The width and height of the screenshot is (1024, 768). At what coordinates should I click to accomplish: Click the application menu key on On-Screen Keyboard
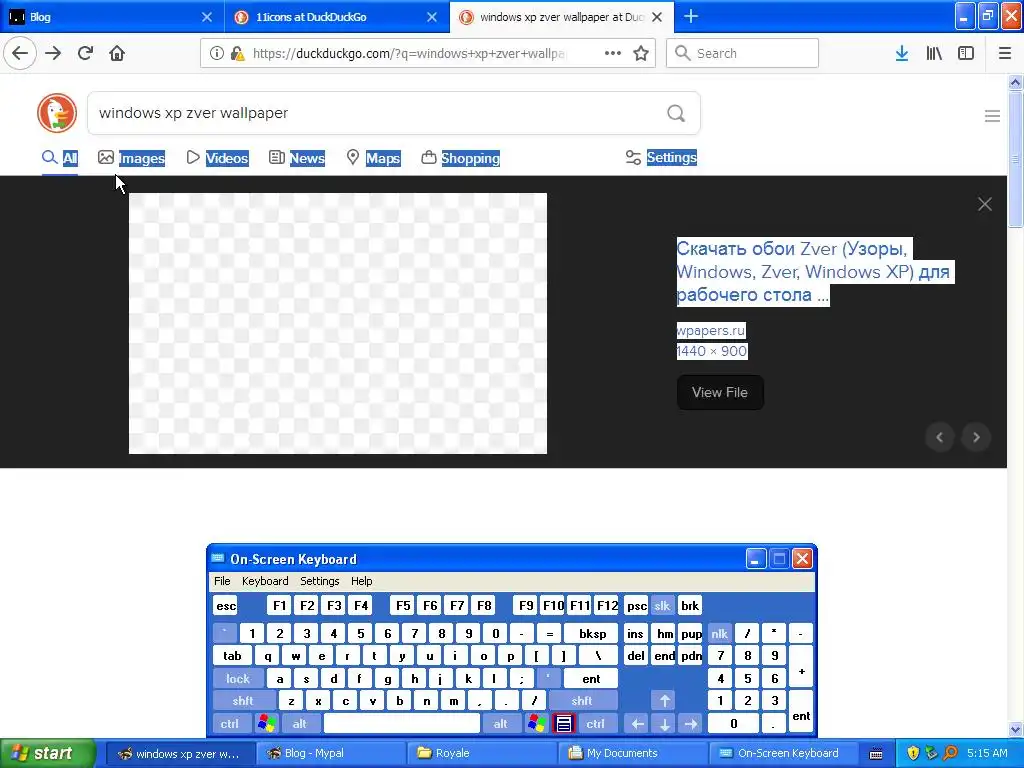coord(564,723)
